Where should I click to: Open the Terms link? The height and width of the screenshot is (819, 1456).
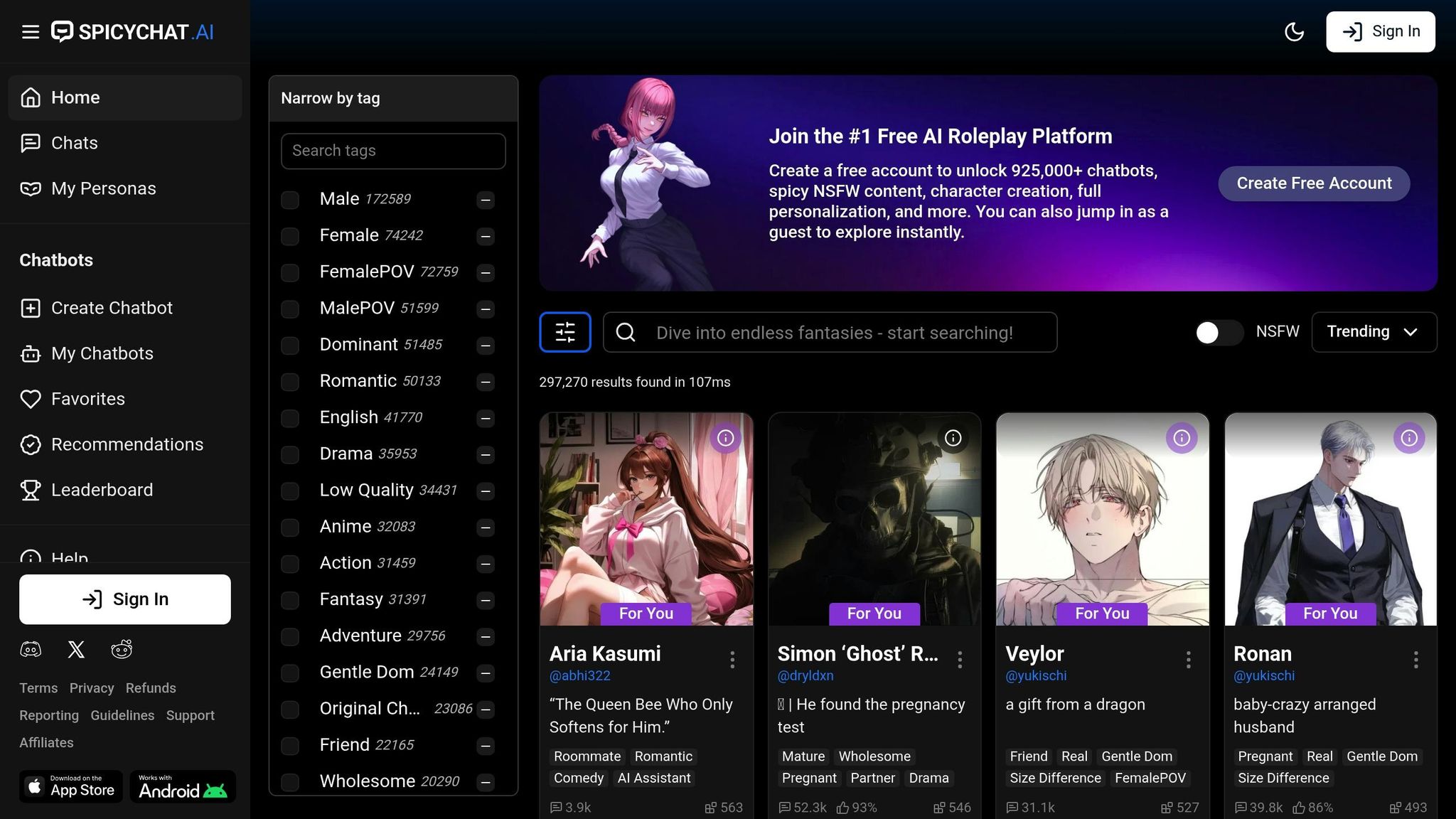(38, 688)
